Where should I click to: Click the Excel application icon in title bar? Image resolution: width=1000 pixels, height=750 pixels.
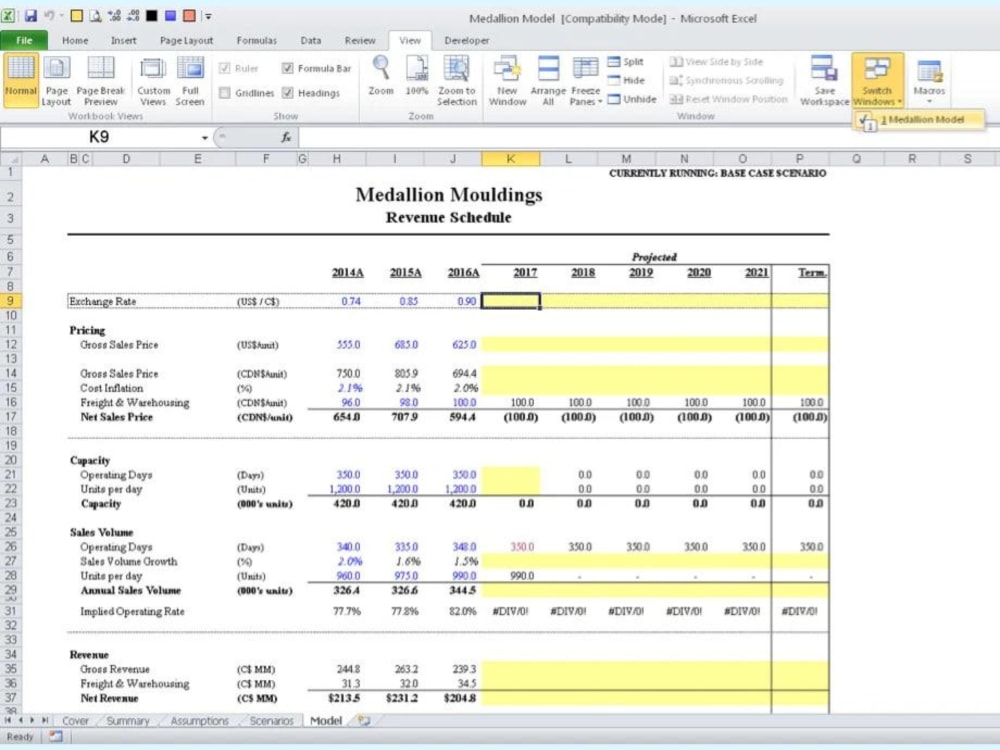9,15
